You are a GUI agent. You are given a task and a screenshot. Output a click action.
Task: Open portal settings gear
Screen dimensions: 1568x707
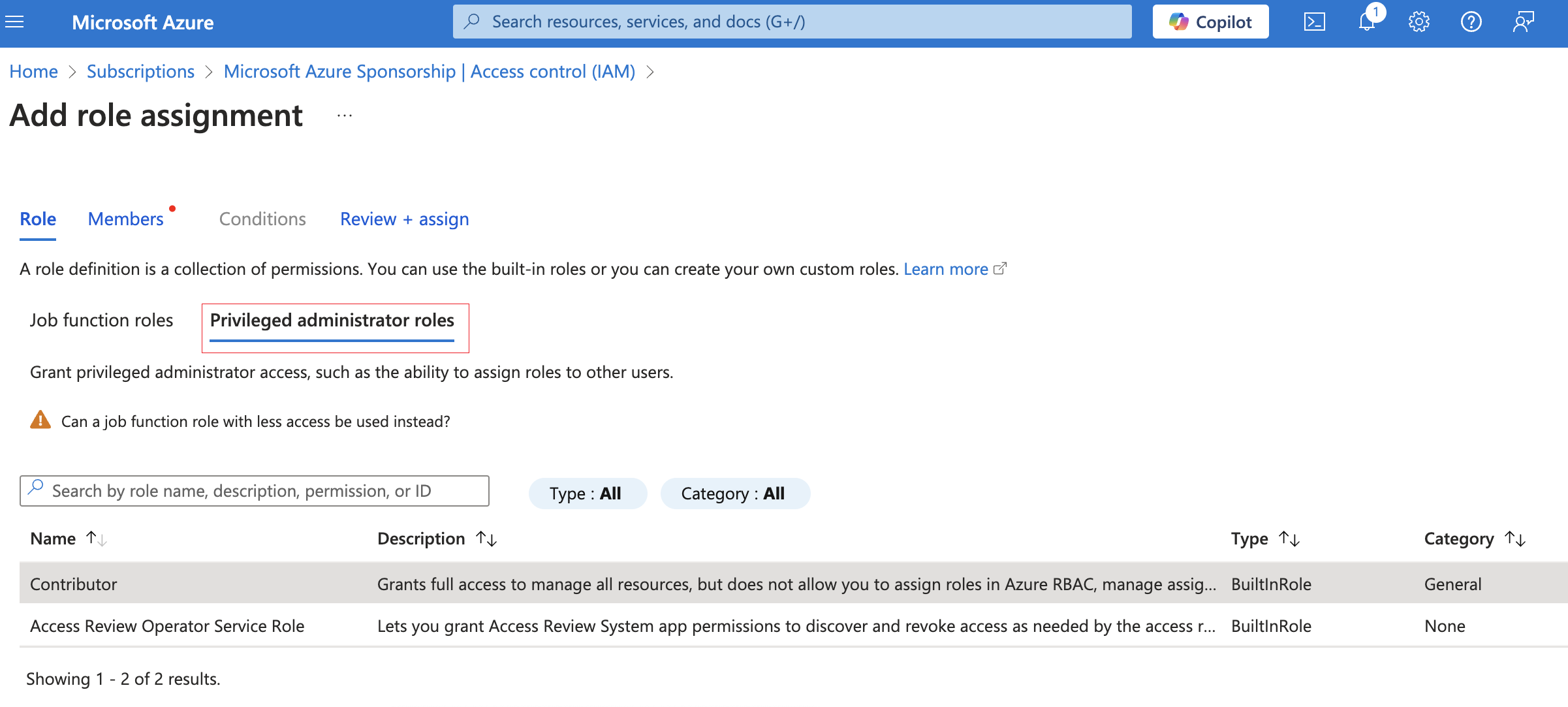[x=1419, y=22]
